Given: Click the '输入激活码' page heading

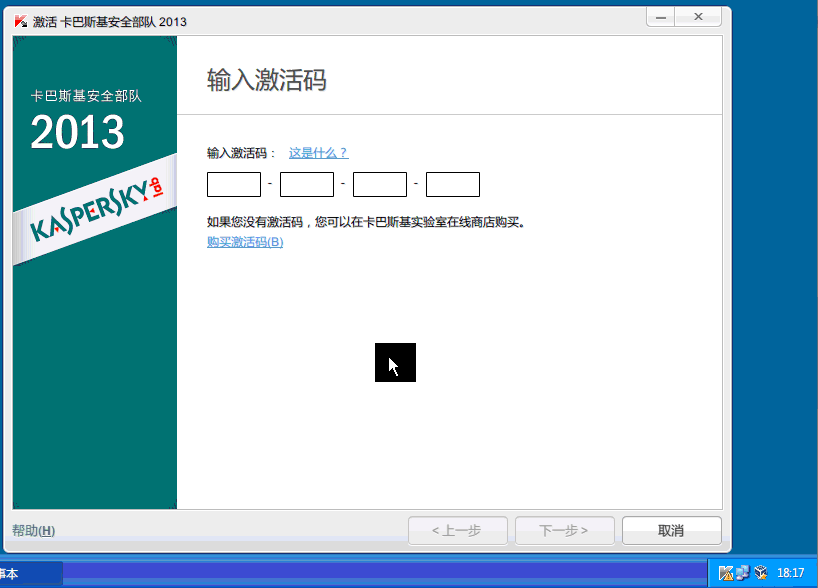Looking at the screenshot, I should click(266, 80).
